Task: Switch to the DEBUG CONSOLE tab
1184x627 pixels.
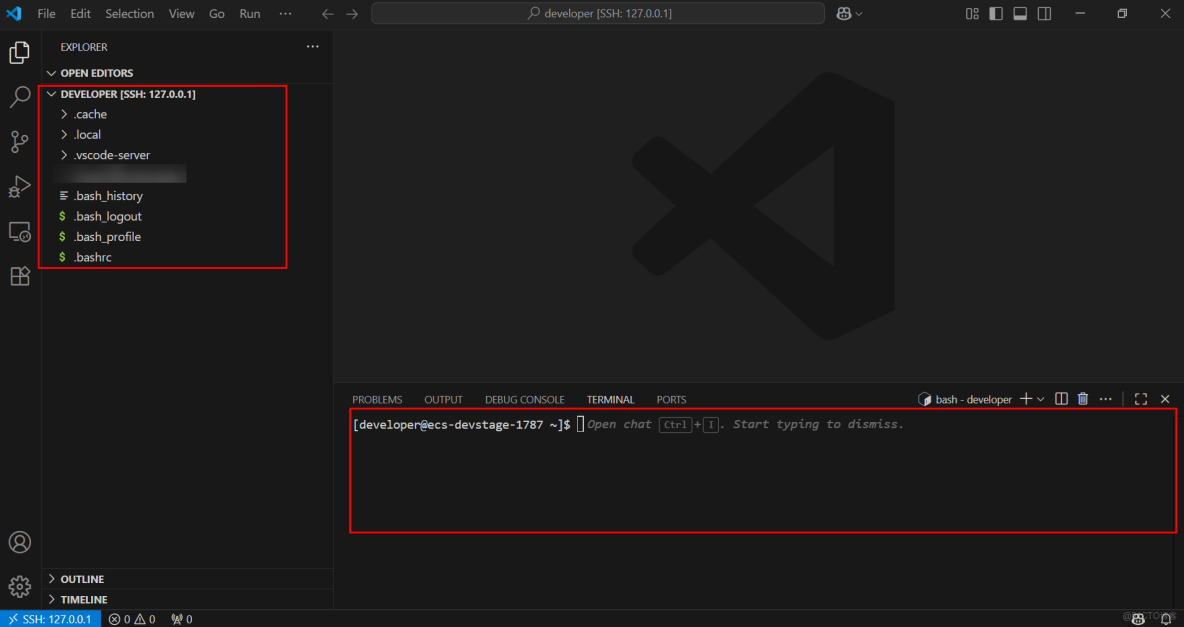Action: [525, 400]
